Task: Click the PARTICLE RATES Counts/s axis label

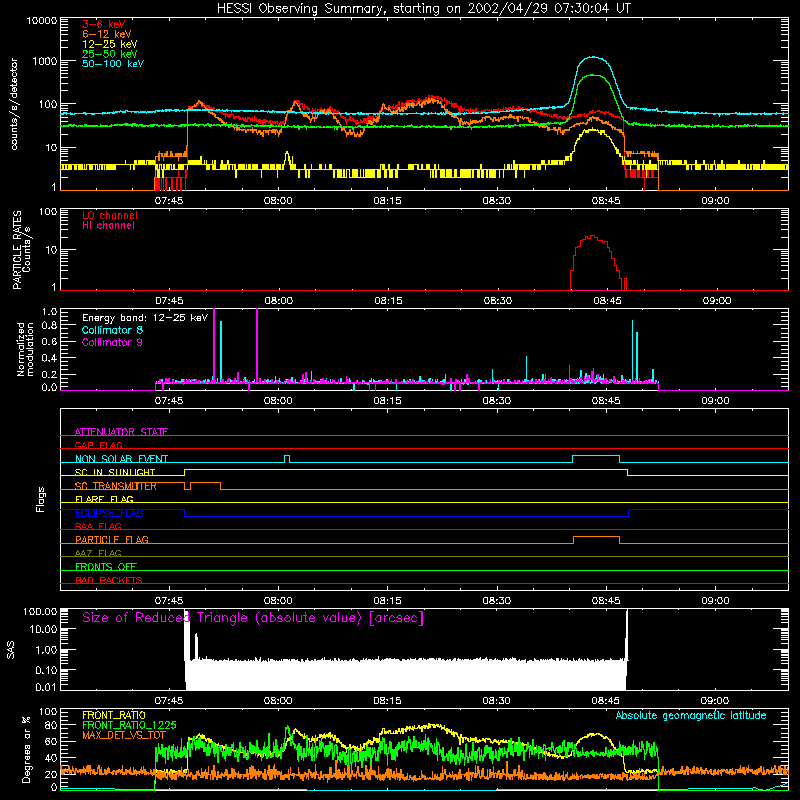Action: pyautogui.click(x=21, y=250)
